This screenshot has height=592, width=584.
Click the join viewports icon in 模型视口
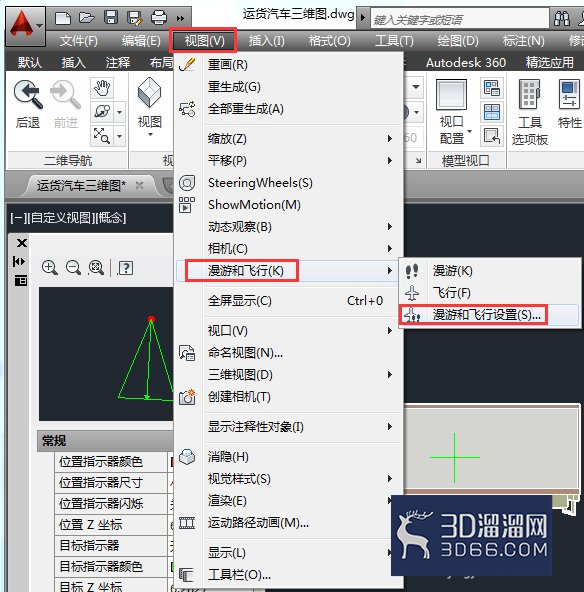pyautogui.click(x=492, y=112)
